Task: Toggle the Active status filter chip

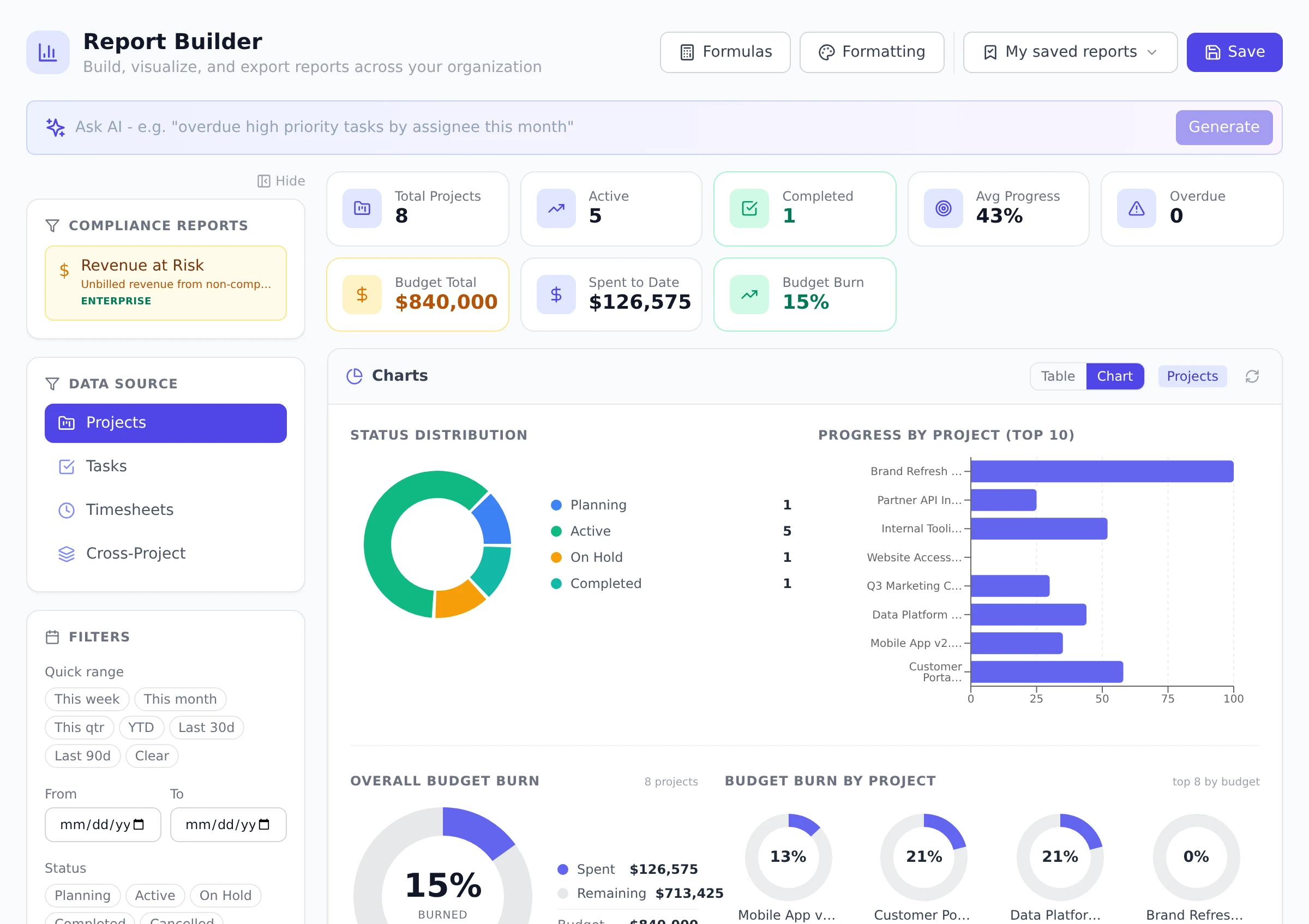Action: pyautogui.click(x=155, y=896)
